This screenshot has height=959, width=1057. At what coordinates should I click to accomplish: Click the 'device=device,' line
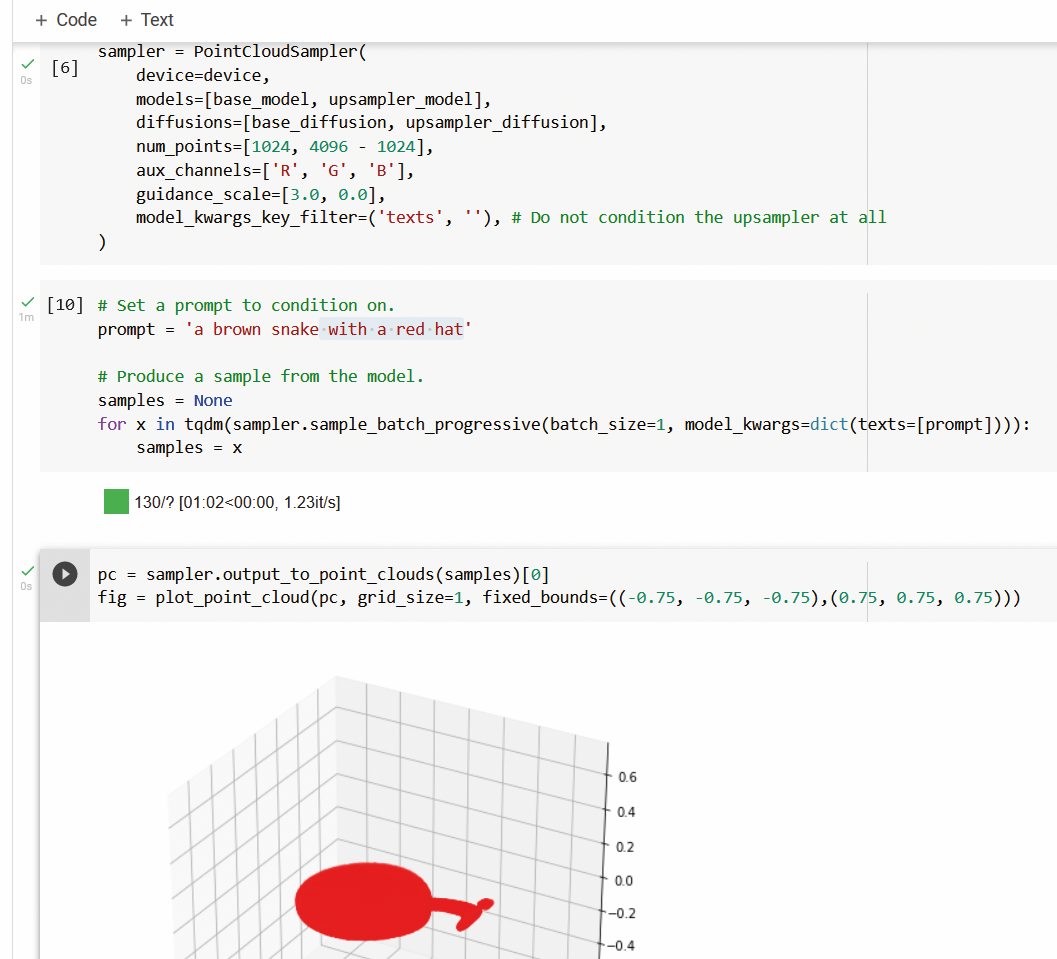point(203,75)
